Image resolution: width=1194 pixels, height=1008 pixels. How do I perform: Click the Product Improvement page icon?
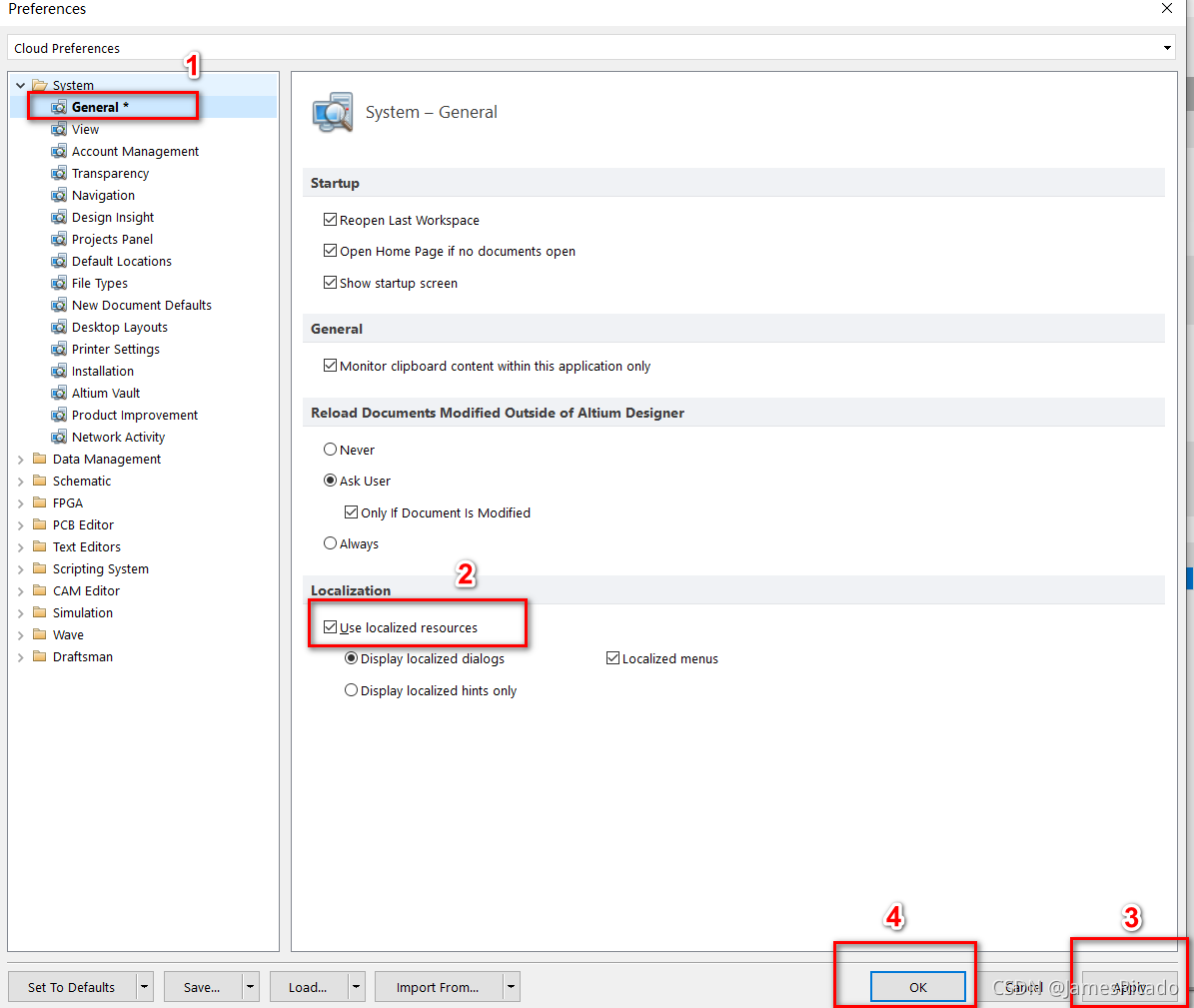pos(59,415)
